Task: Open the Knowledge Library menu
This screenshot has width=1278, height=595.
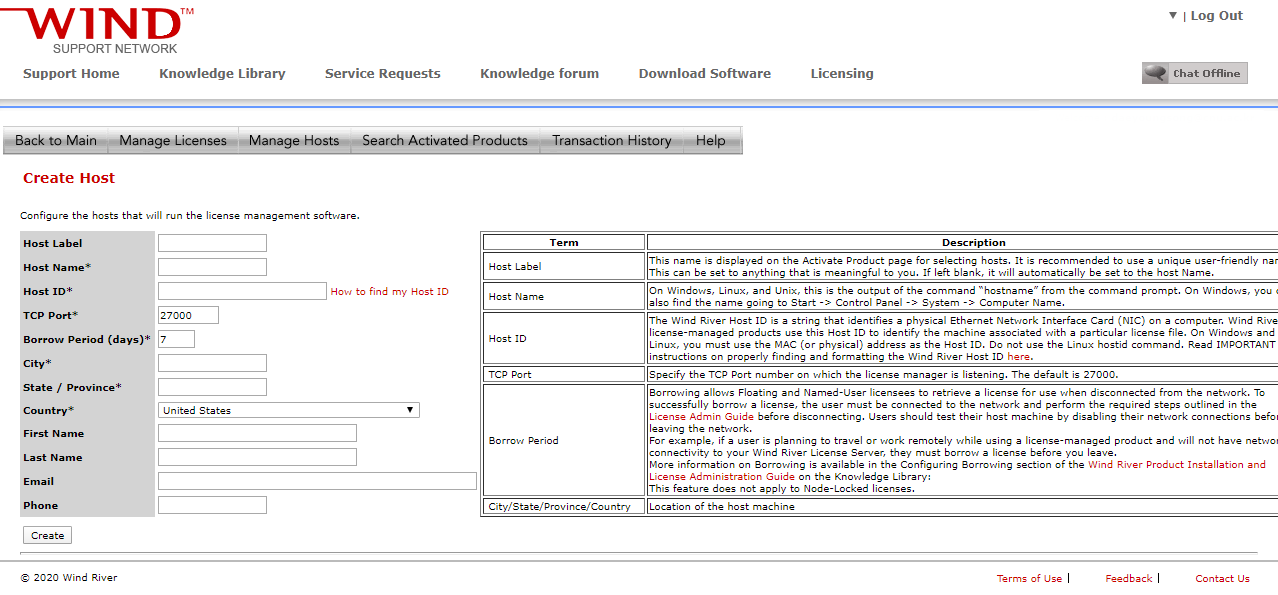Action: pyautogui.click(x=222, y=73)
